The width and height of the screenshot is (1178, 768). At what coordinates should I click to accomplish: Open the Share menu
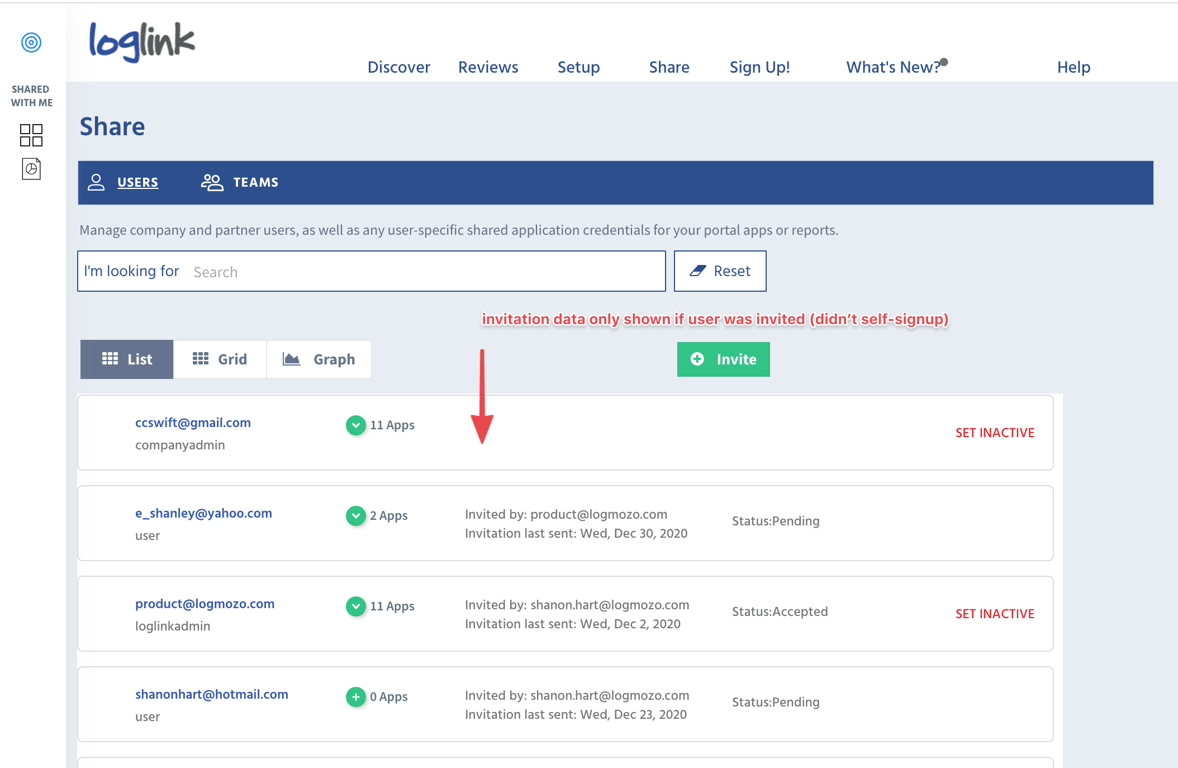(x=669, y=67)
